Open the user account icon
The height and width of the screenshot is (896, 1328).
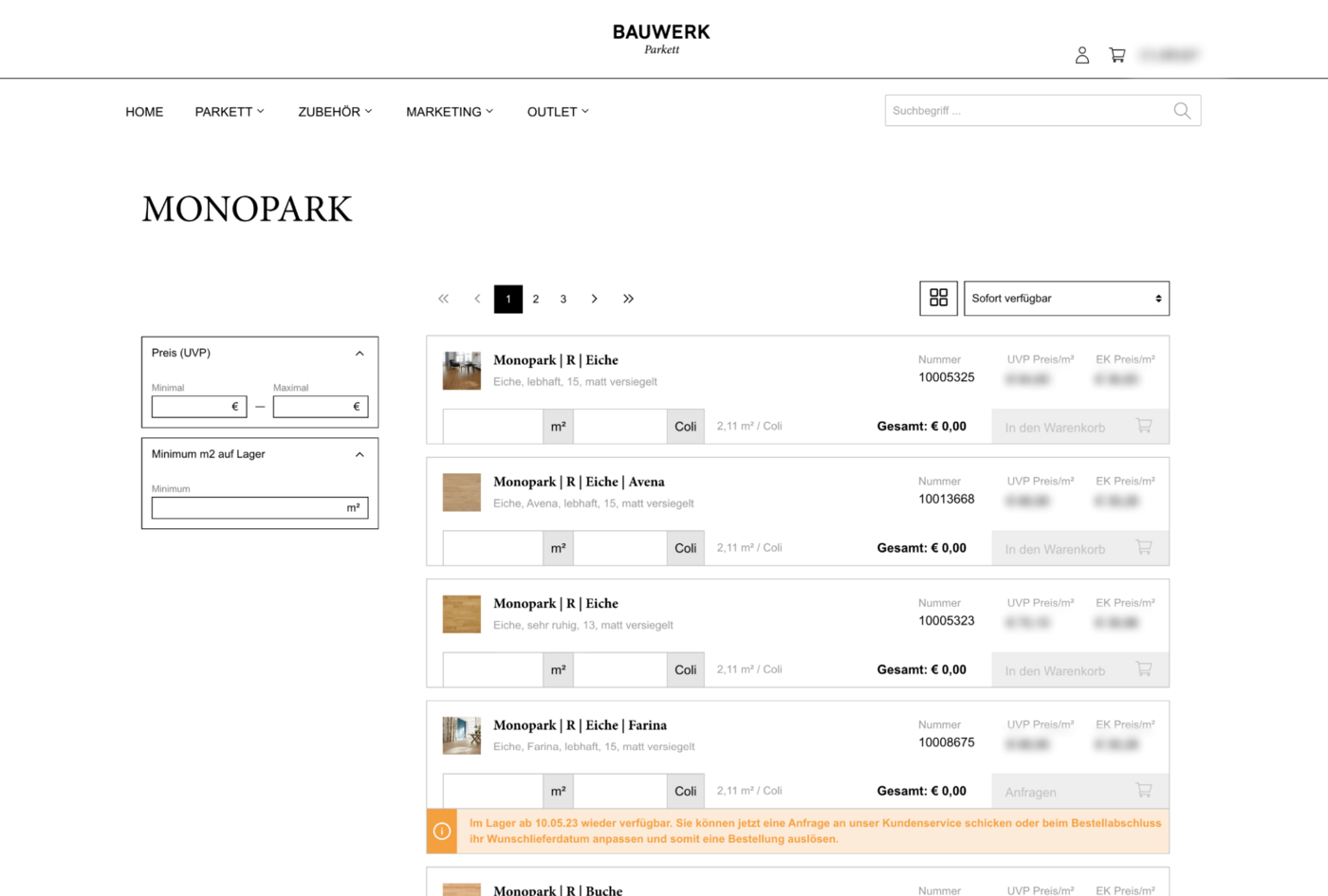[x=1081, y=55]
